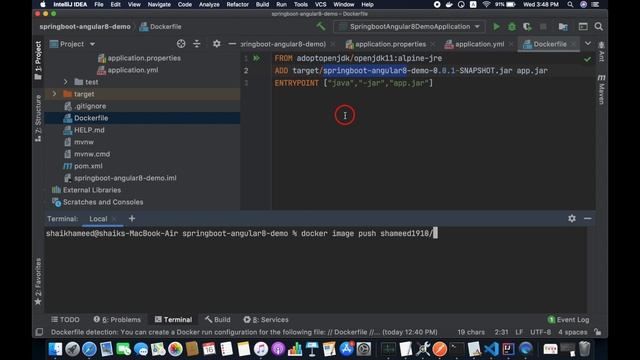Click the ENTRYPOINT line in Dockerfile editor

(x=353, y=83)
